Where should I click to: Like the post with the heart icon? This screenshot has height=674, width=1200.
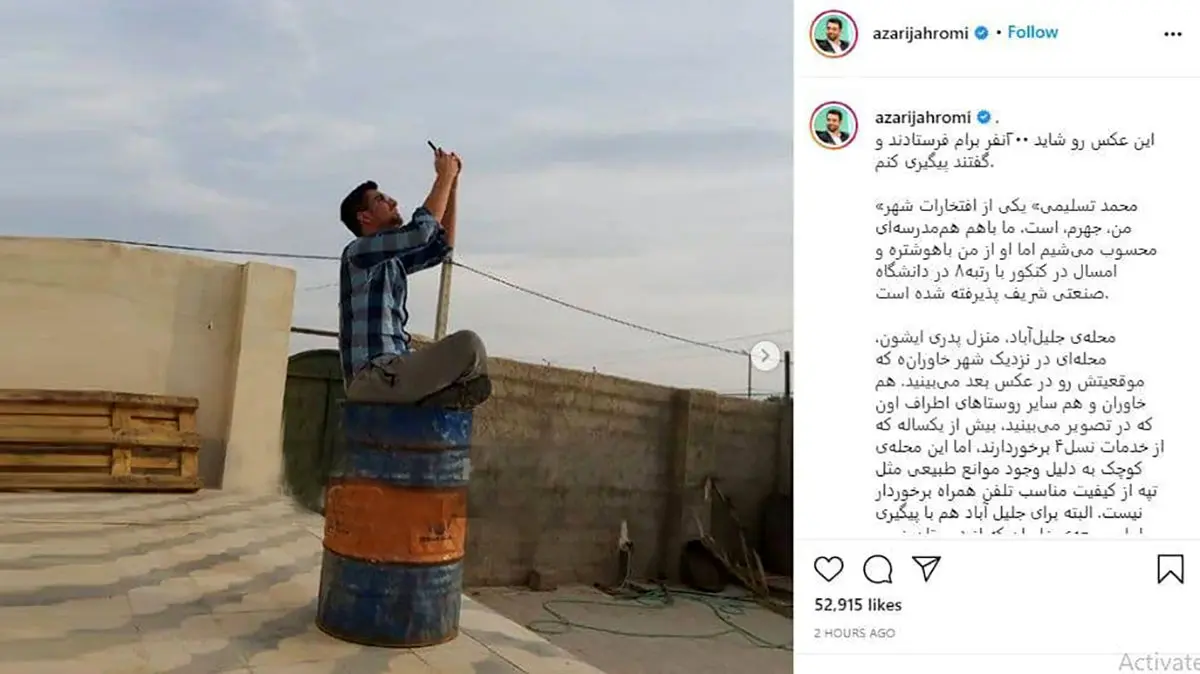(x=828, y=569)
